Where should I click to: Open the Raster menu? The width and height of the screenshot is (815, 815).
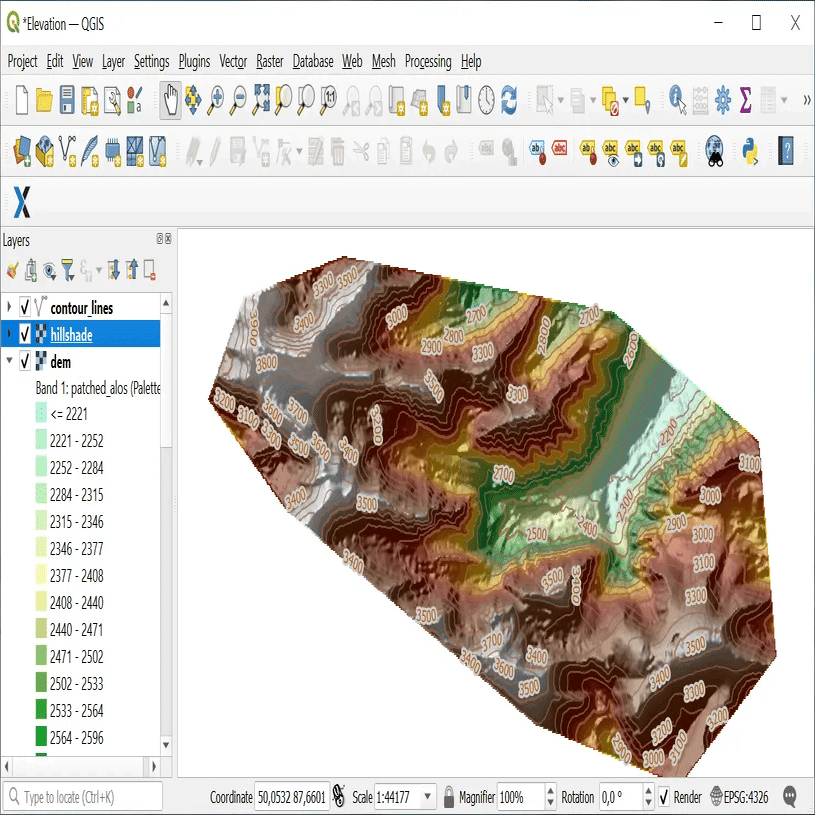coord(269,62)
